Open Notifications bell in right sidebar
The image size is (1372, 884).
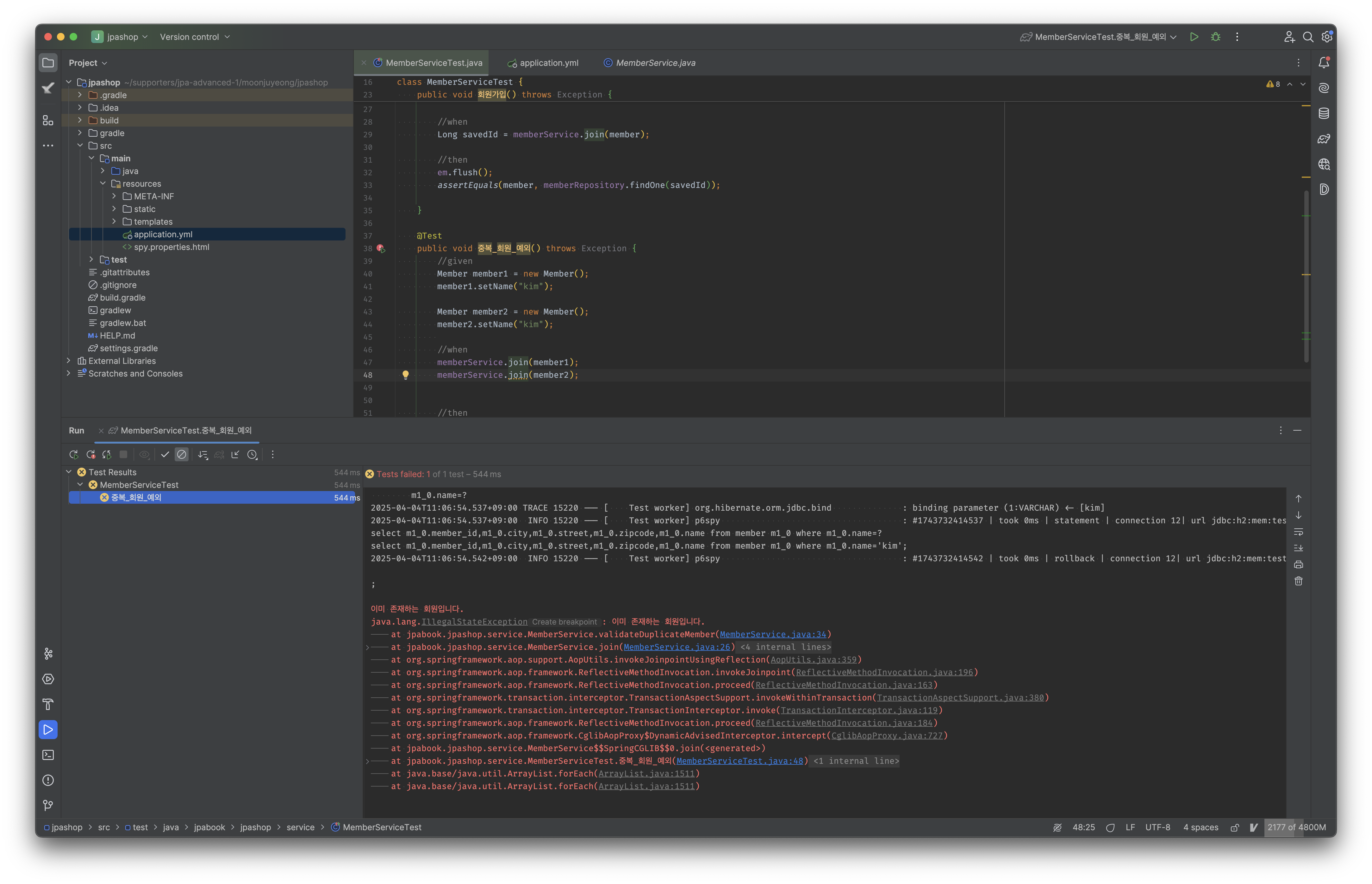1324,63
